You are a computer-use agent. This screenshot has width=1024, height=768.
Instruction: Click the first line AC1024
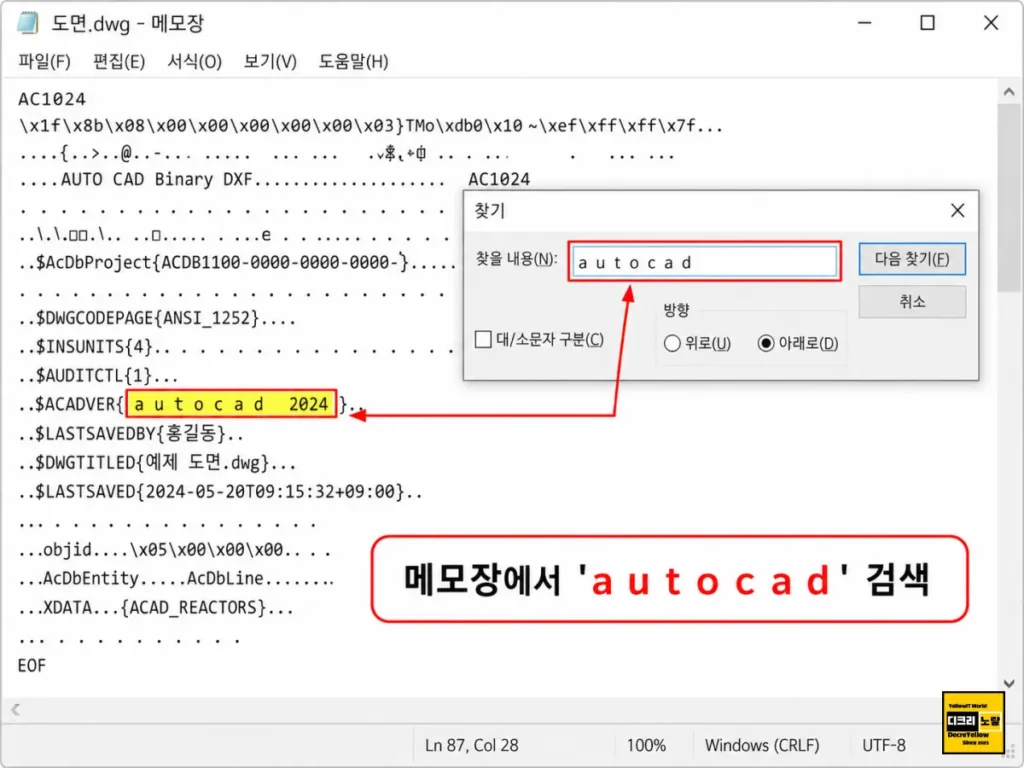point(52,99)
